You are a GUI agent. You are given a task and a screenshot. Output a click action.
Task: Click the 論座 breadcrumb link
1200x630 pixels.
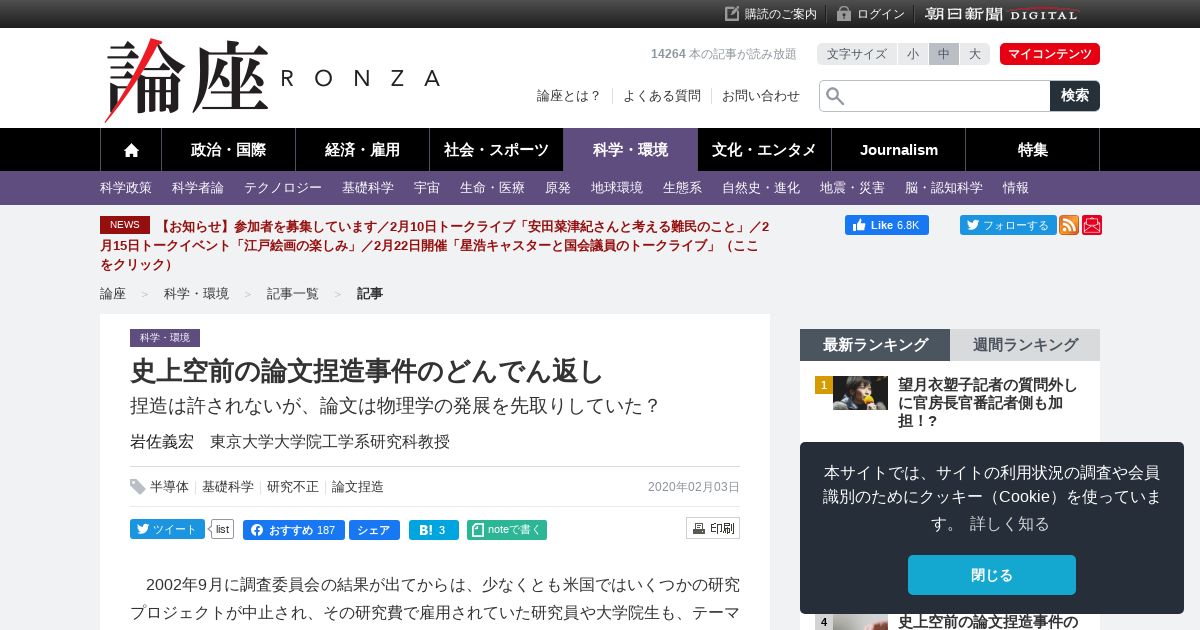coord(113,294)
